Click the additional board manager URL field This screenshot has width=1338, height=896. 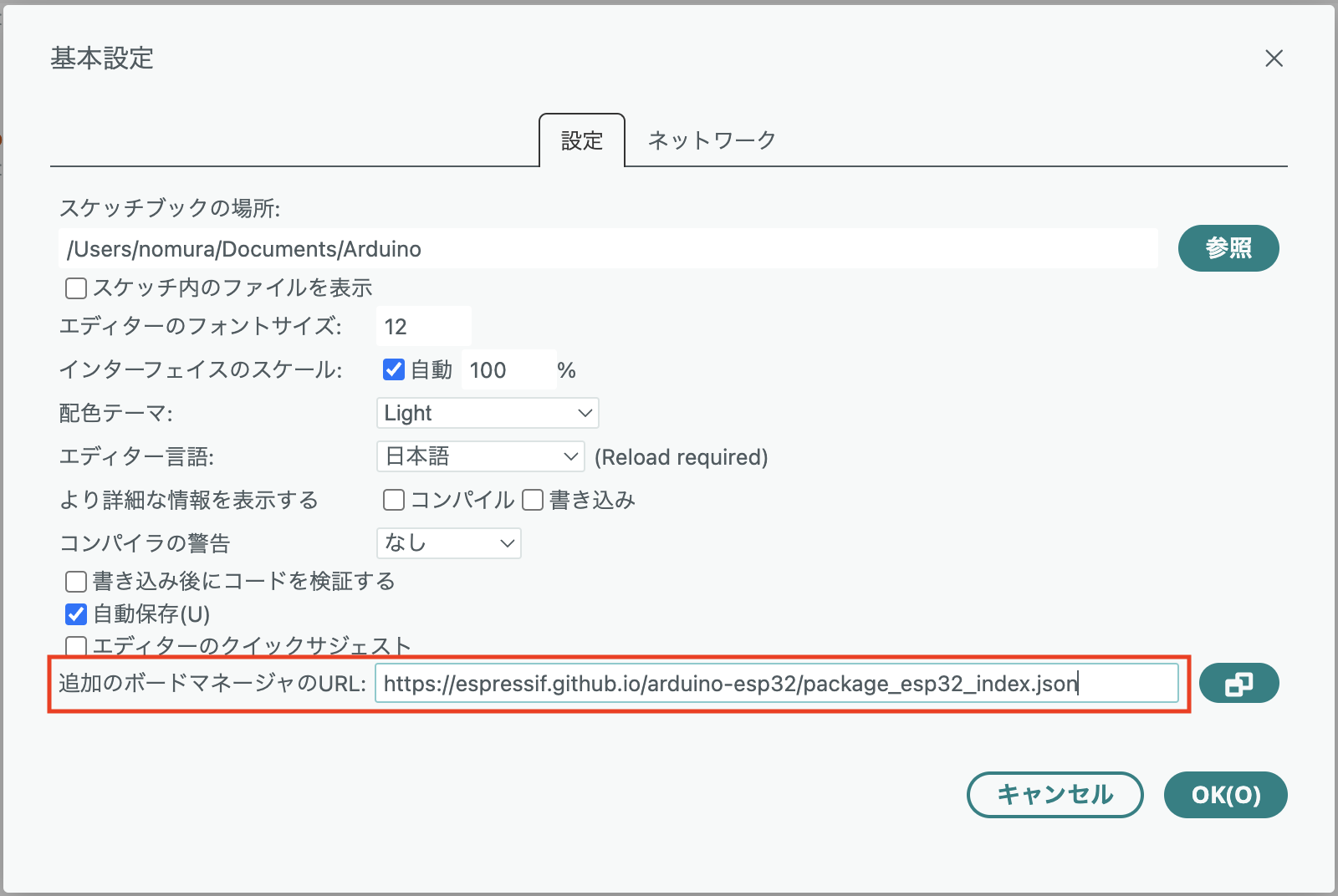(776, 684)
